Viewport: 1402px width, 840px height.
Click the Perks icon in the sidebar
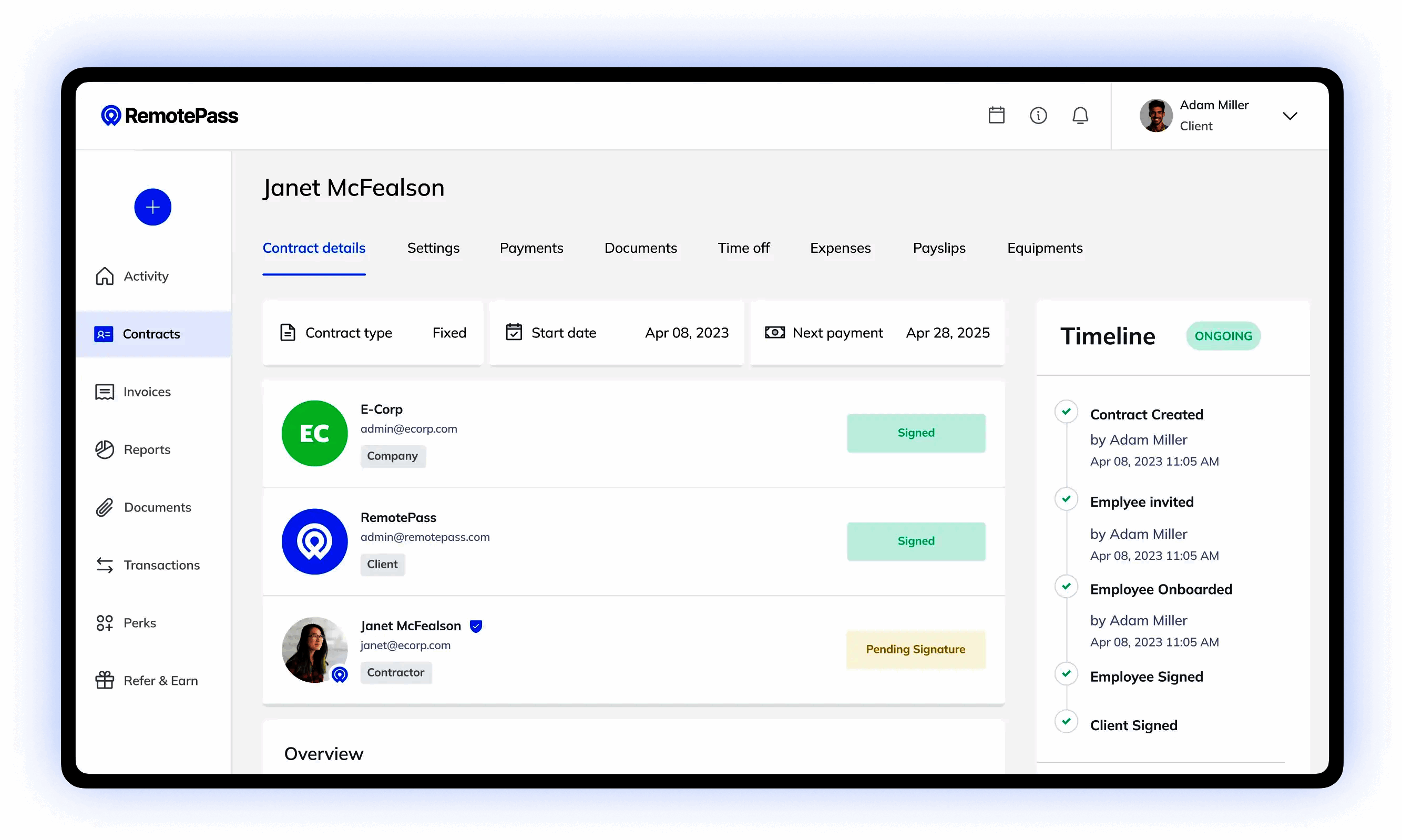point(105,623)
